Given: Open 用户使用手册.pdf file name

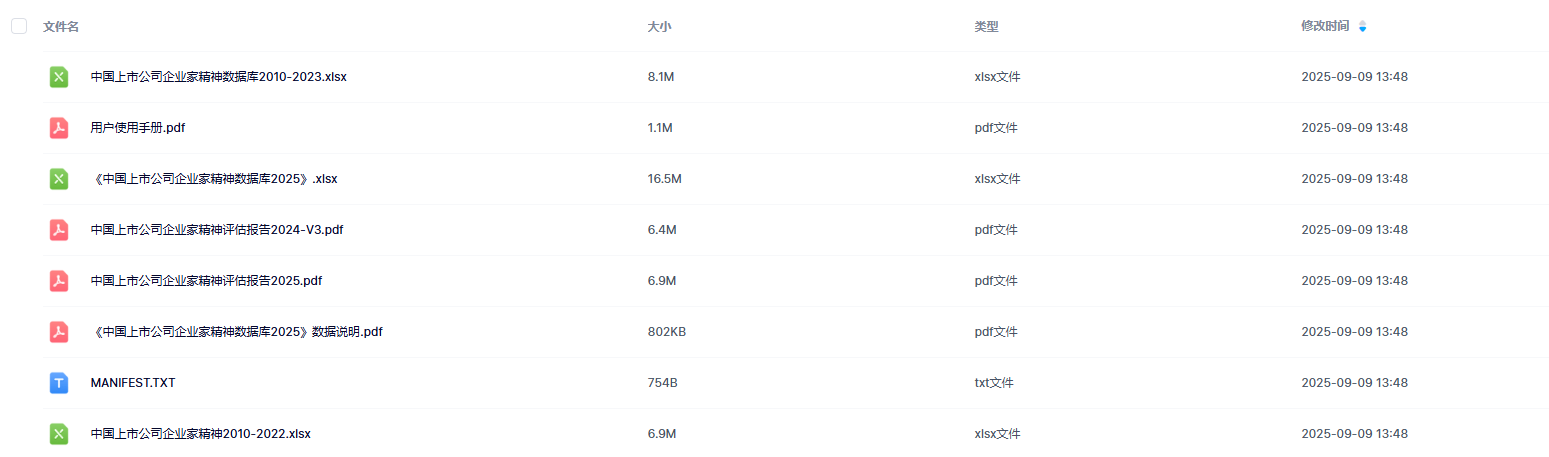Looking at the screenshot, I should point(138,128).
